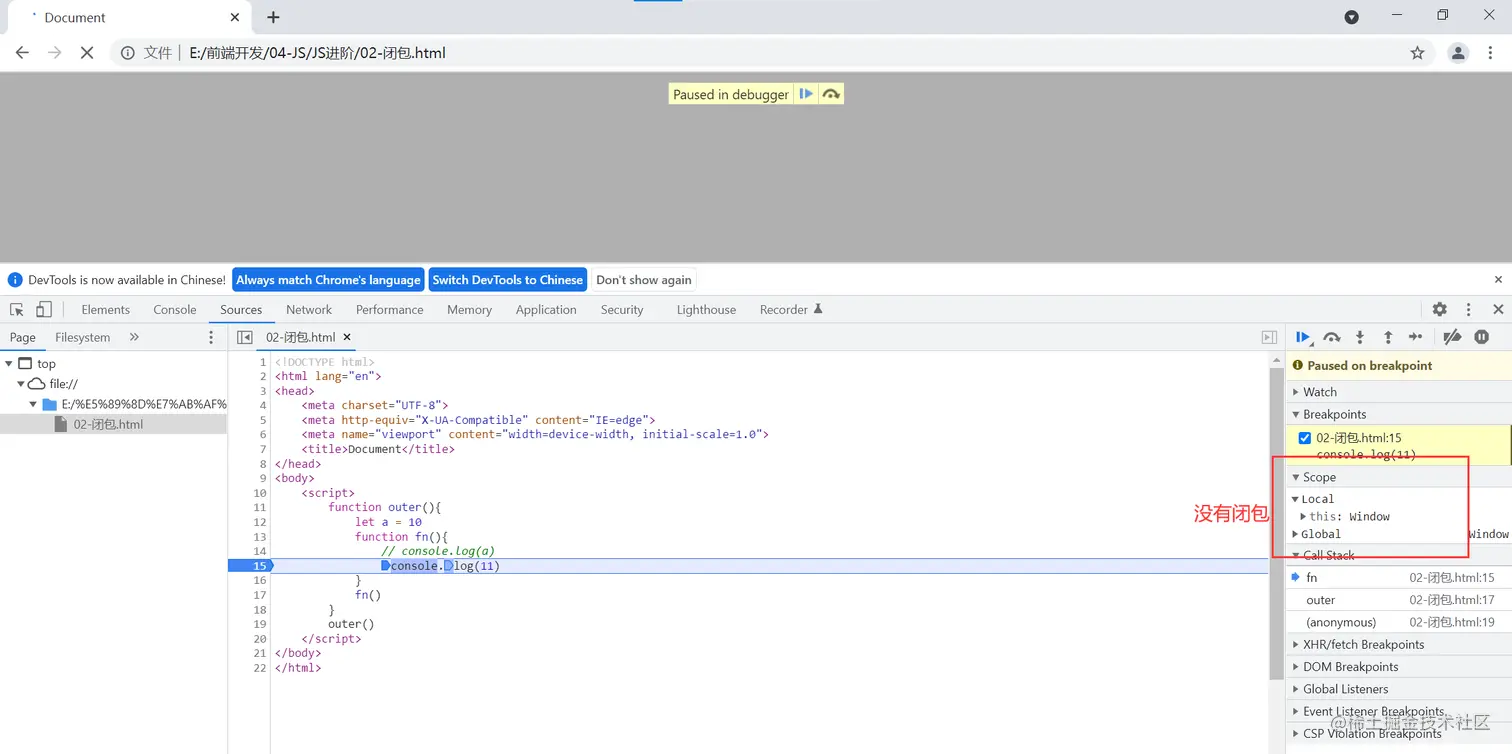
Task: Toggle pause on exceptions icon
Action: (x=1482, y=338)
